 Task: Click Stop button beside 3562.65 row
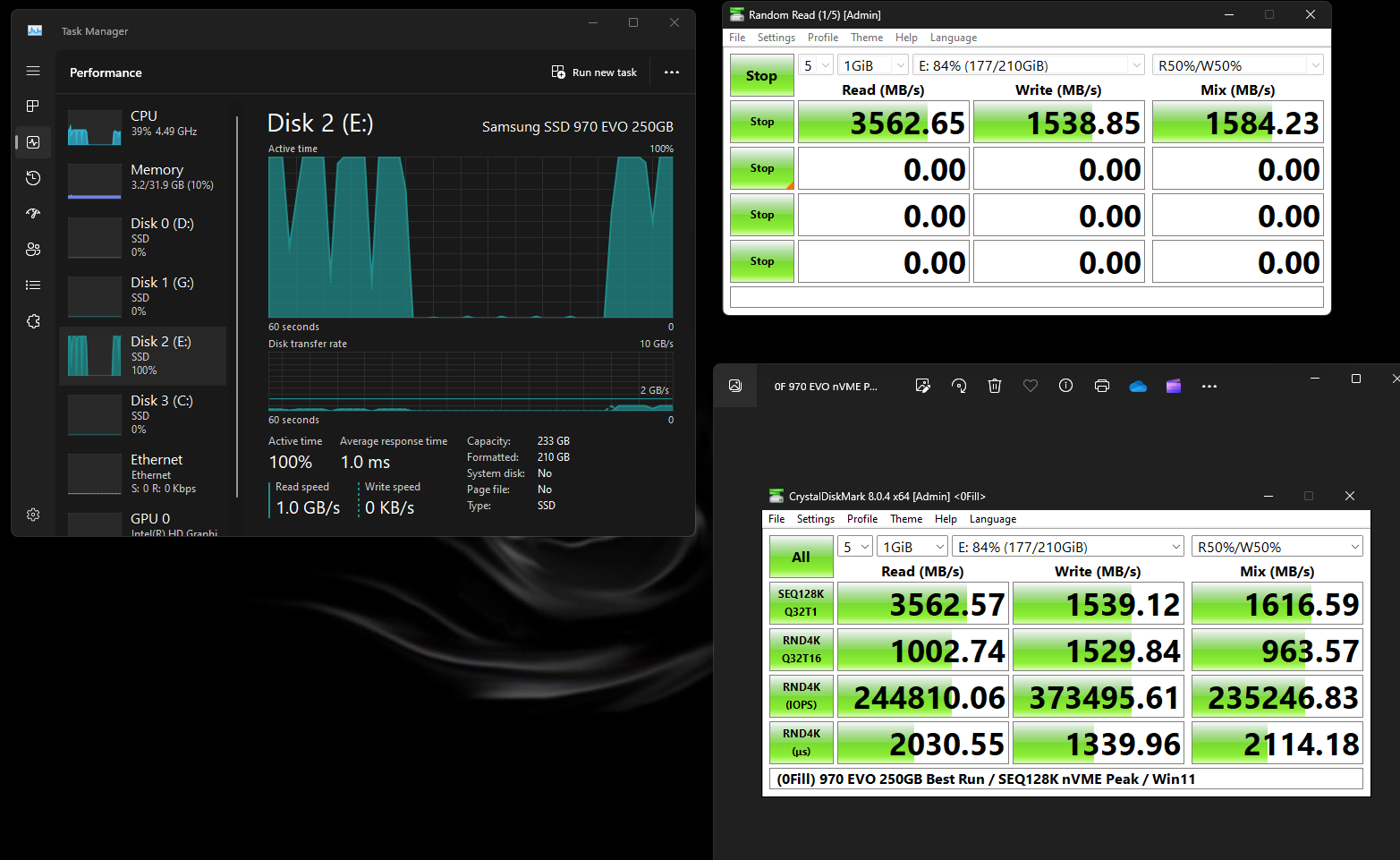tap(761, 122)
